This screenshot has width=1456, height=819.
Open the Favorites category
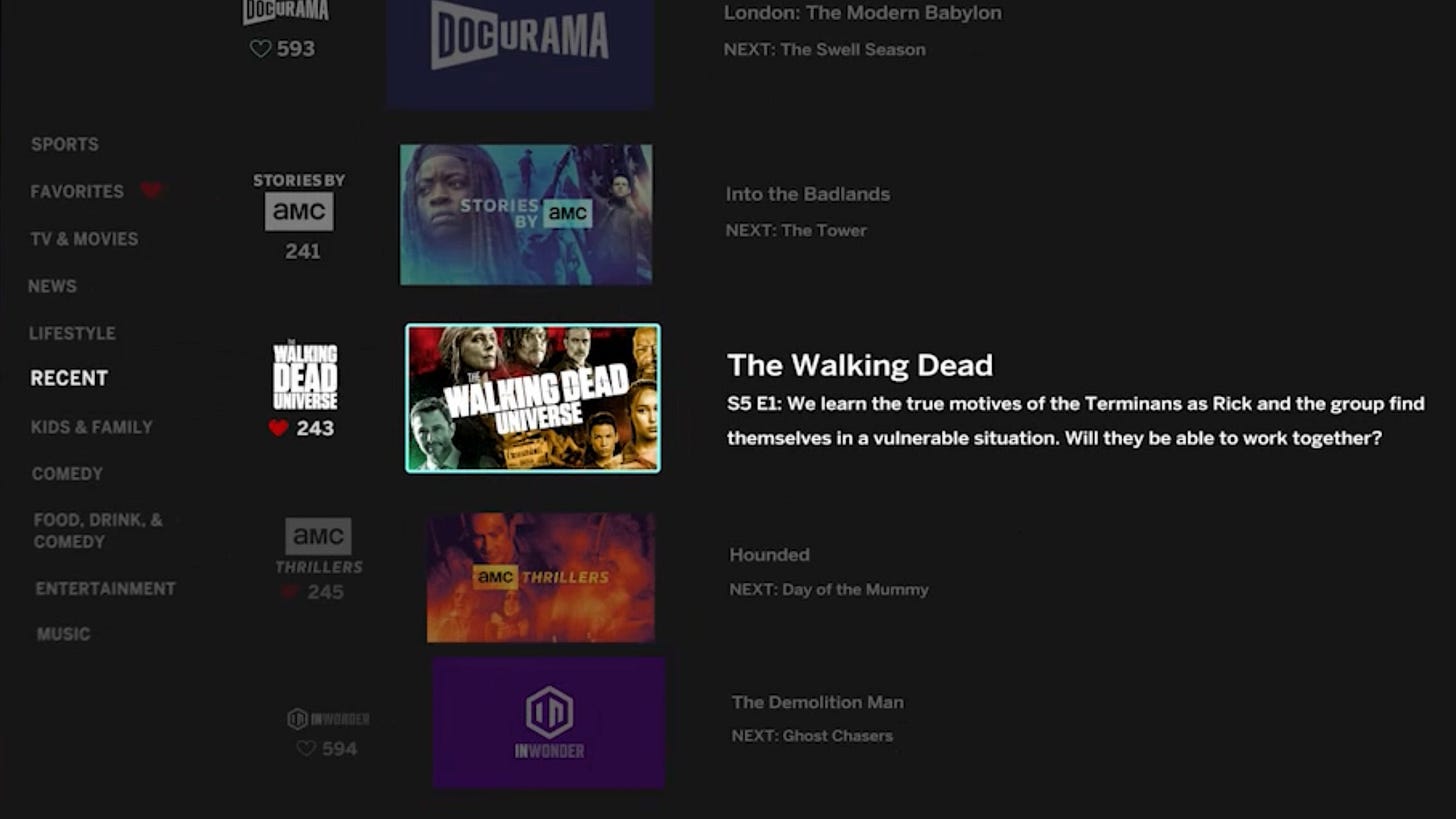click(77, 191)
